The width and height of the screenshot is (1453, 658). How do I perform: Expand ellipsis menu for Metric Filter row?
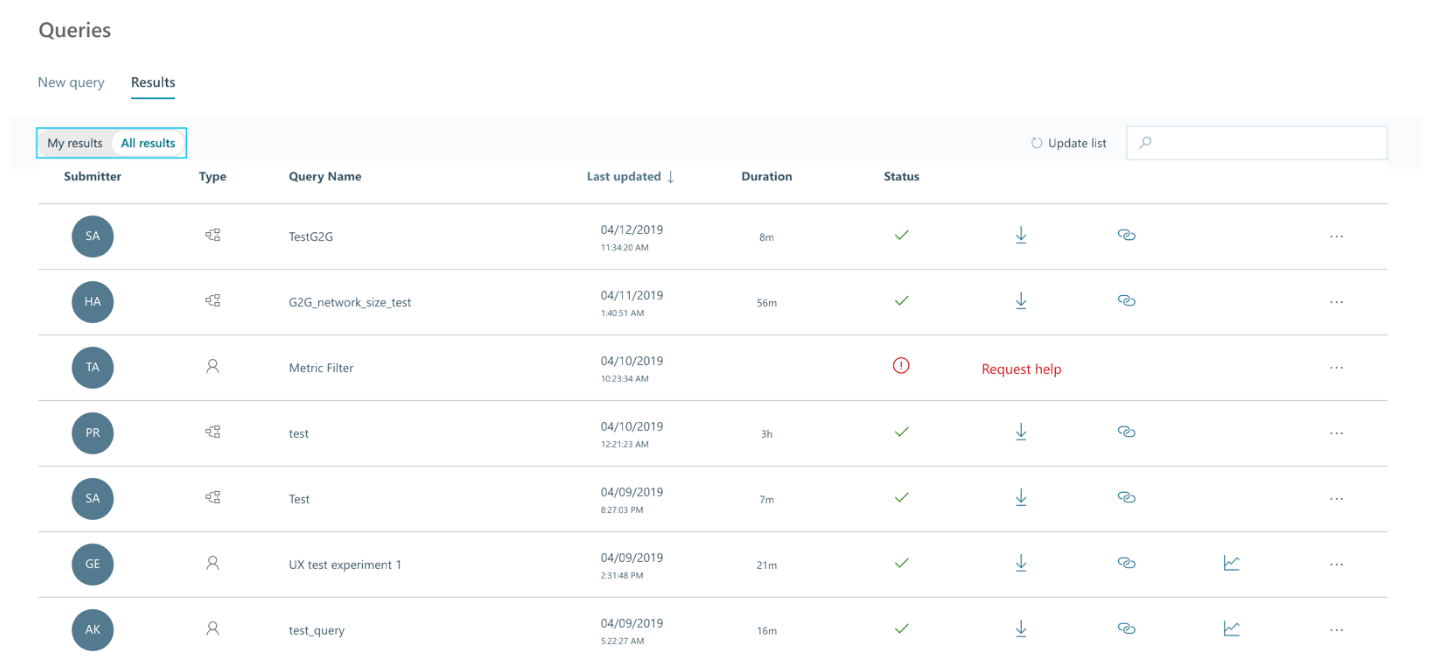1336,368
